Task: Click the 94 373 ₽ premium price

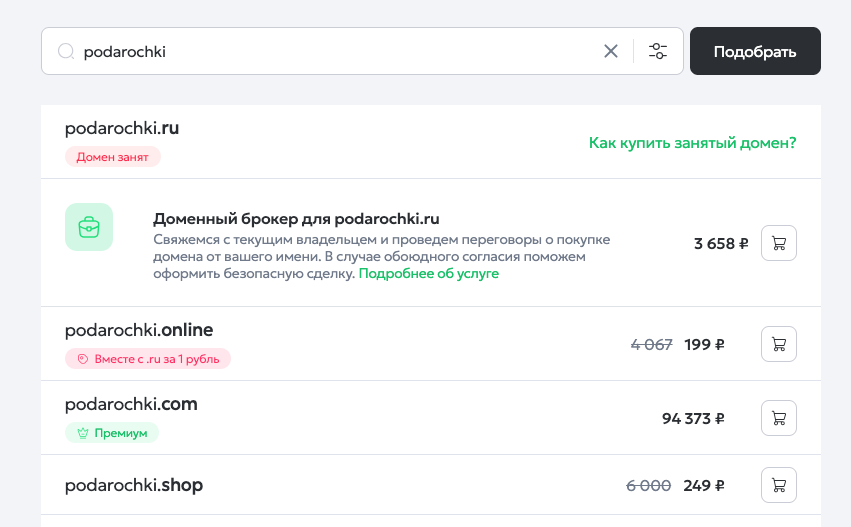Action: click(x=693, y=418)
